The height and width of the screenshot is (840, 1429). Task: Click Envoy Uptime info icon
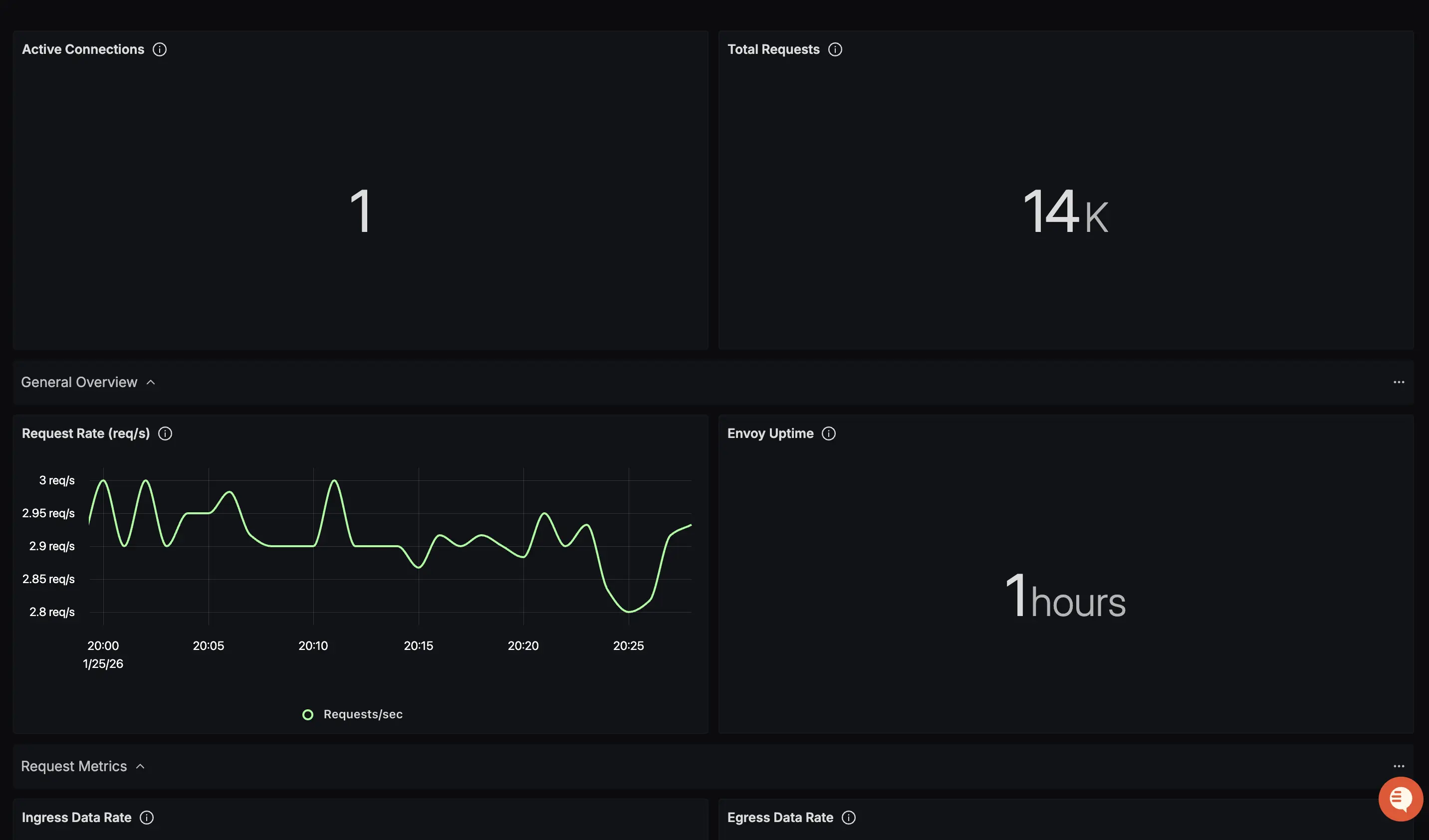(x=828, y=433)
